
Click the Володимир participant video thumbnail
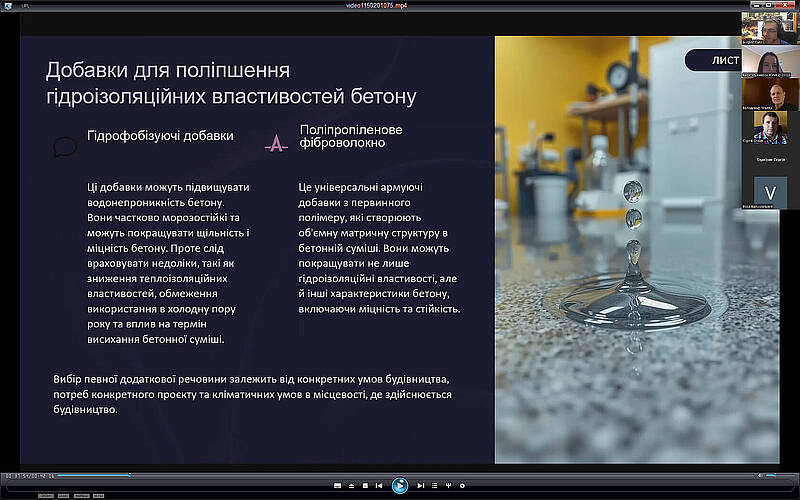770,94
